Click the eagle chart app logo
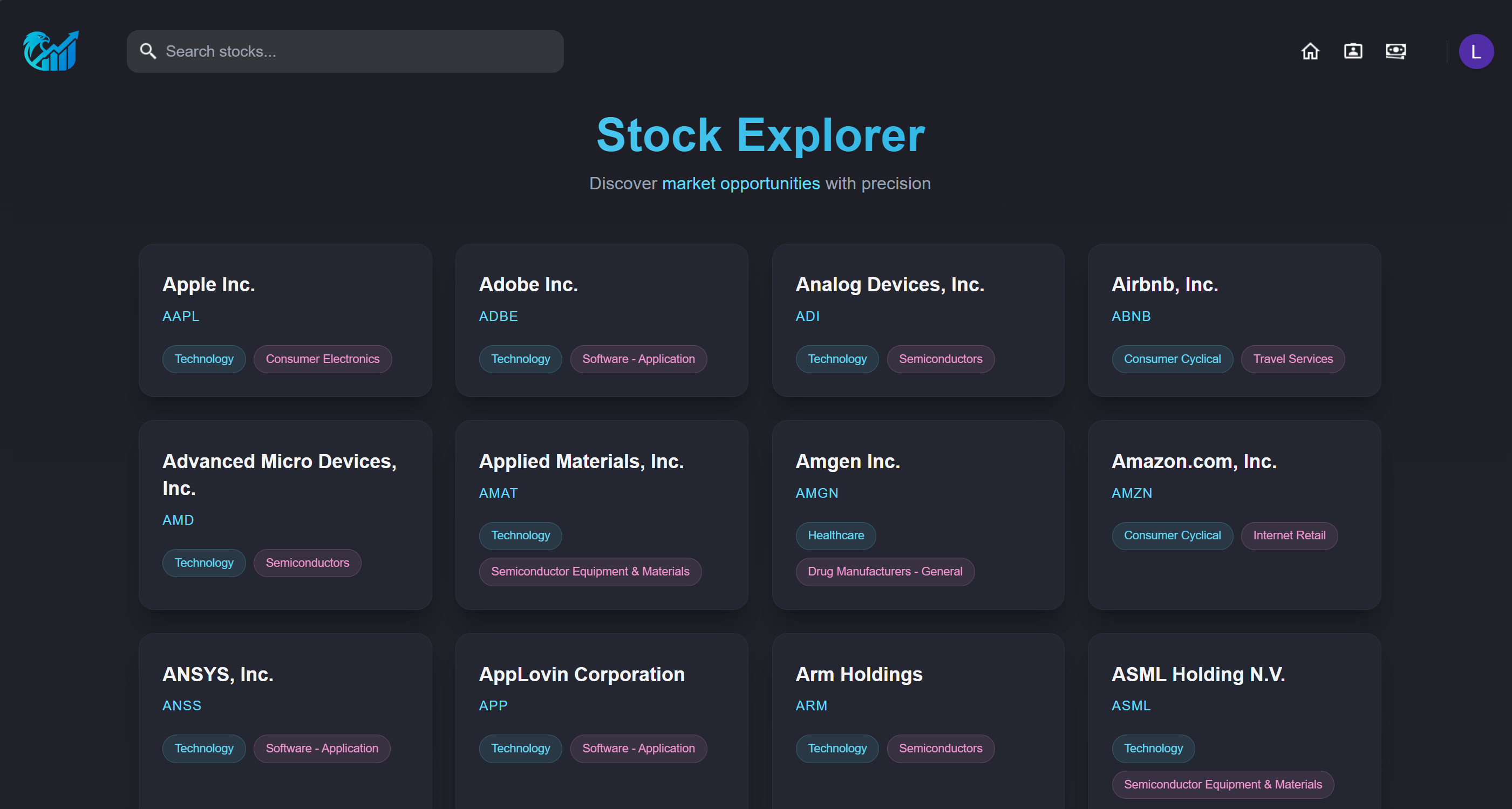This screenshot has width=1512, height=809. tap(51, 51)
